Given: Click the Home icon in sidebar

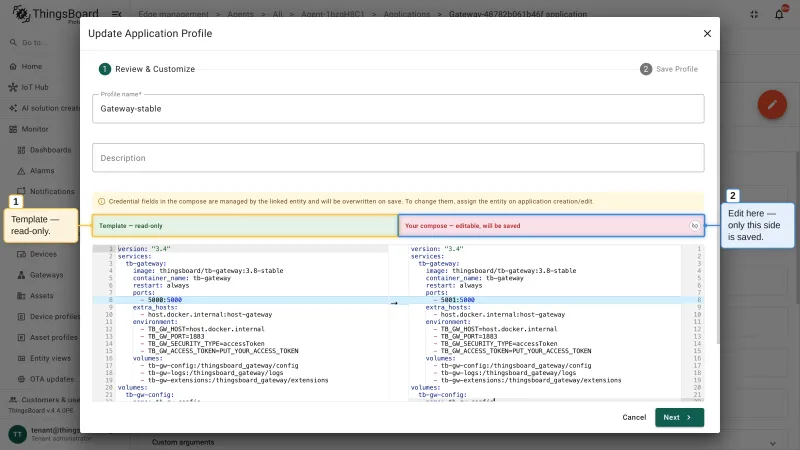Looking at the screenshot, I should (13, 66).
